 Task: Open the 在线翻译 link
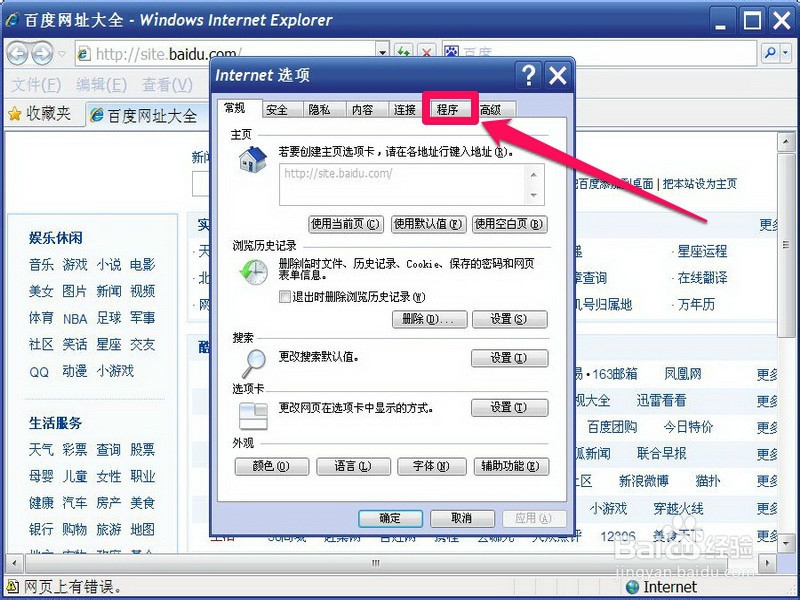click(702, 278)
